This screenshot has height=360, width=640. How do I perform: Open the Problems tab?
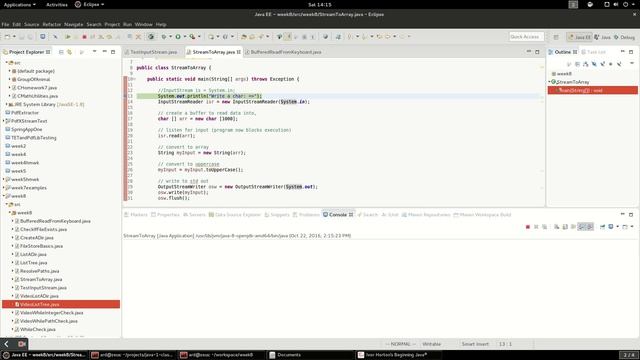[306, 215]
